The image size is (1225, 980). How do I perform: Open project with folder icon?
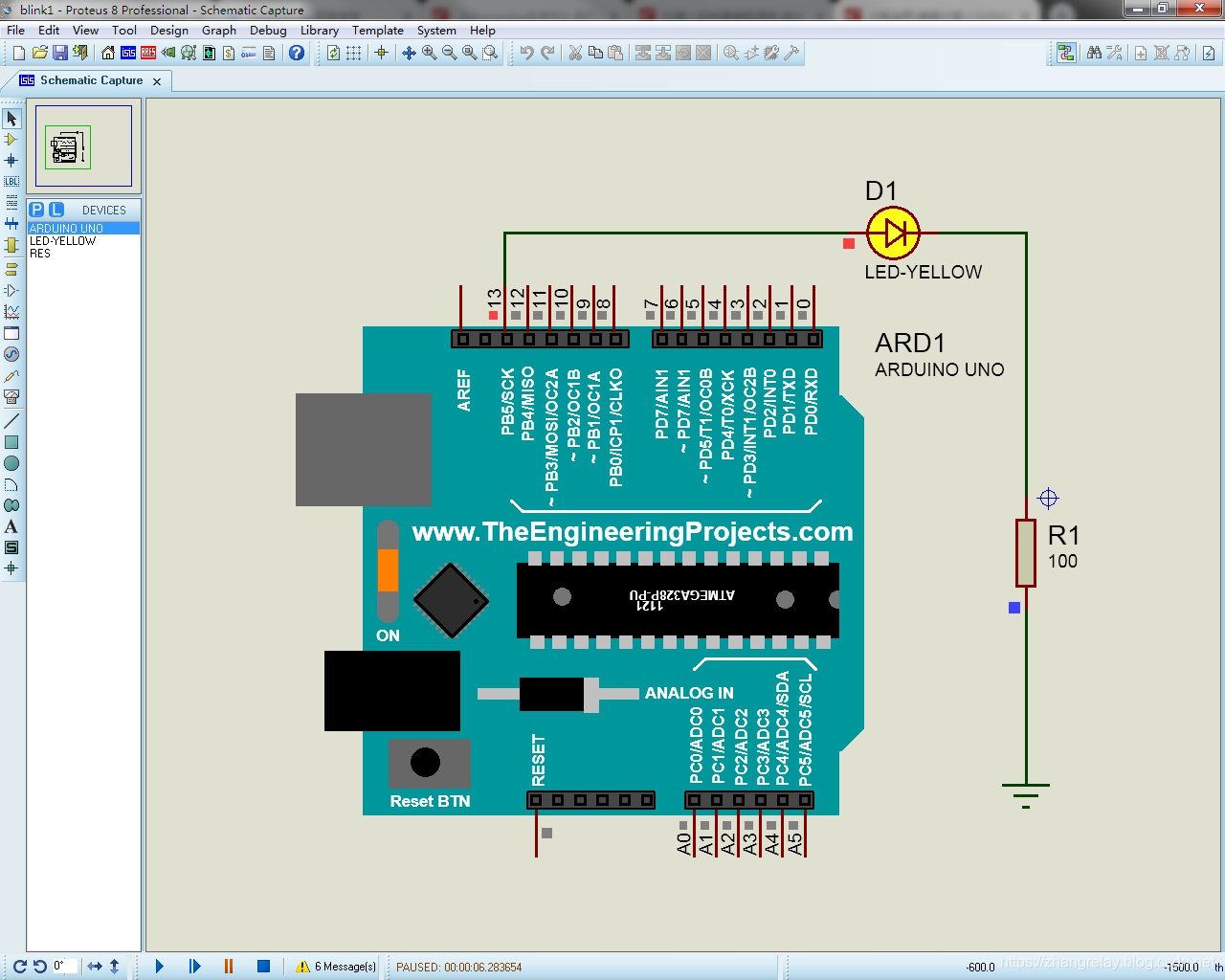point(39,53)
